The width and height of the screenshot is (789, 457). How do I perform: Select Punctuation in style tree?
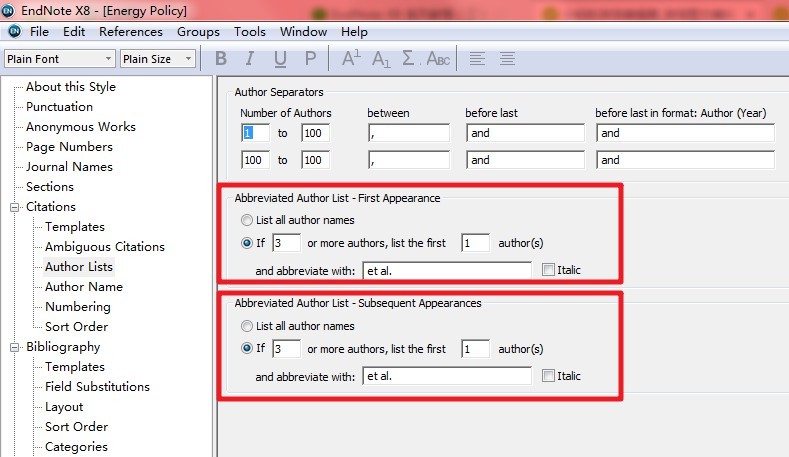click(x=59, y=107)
